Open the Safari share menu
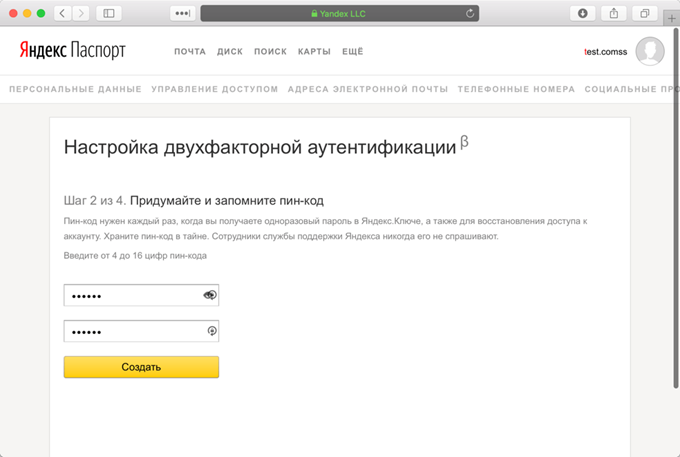680x457 pixels. pyautogui.click(x=614, y=13)
